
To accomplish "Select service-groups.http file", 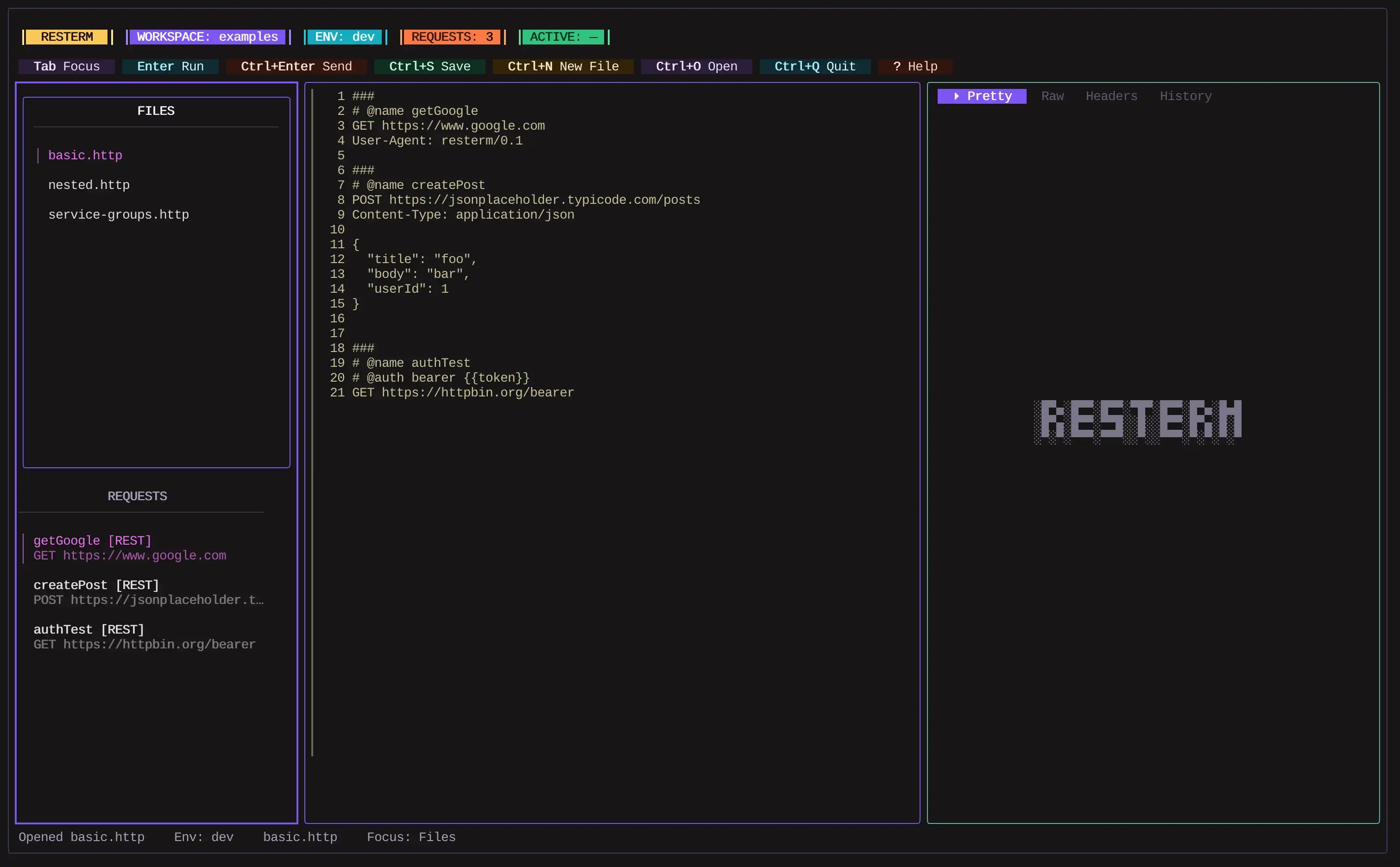I will click(118, 215).
